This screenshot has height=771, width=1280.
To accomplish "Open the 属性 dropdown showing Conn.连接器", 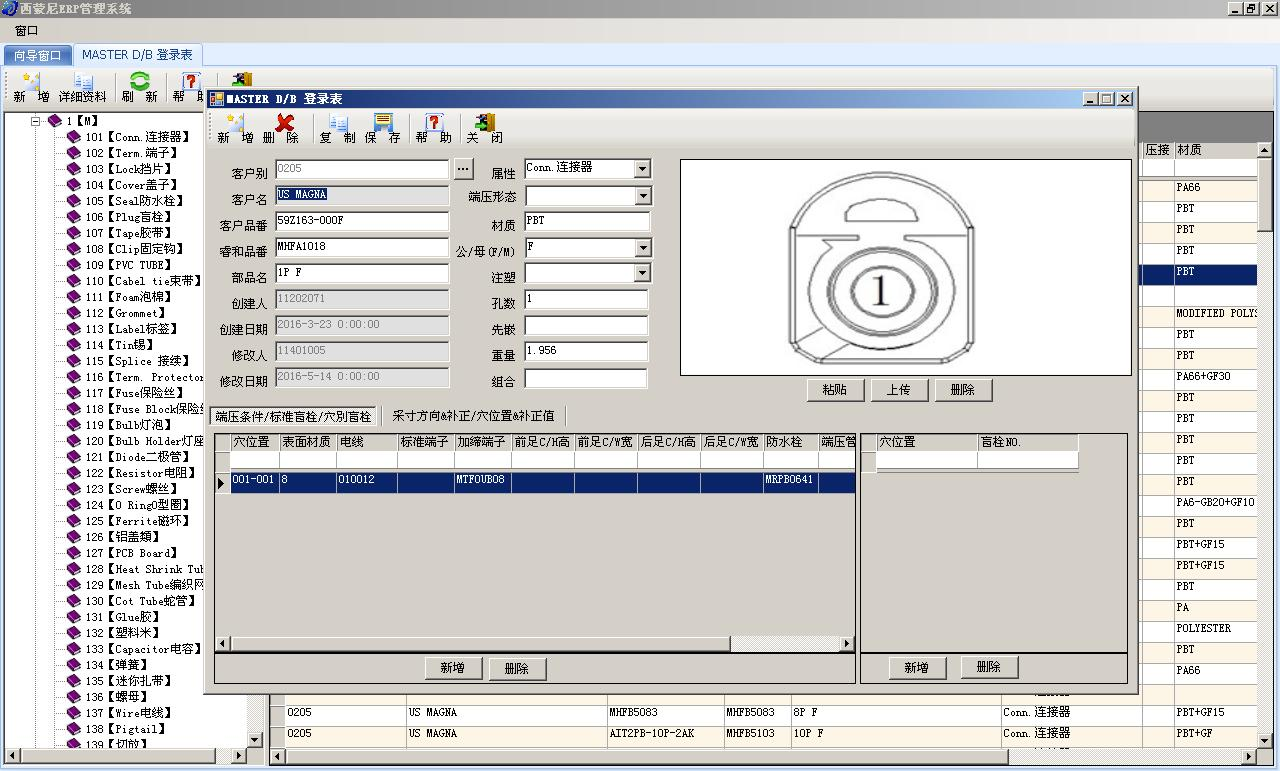I will [642, 170].
